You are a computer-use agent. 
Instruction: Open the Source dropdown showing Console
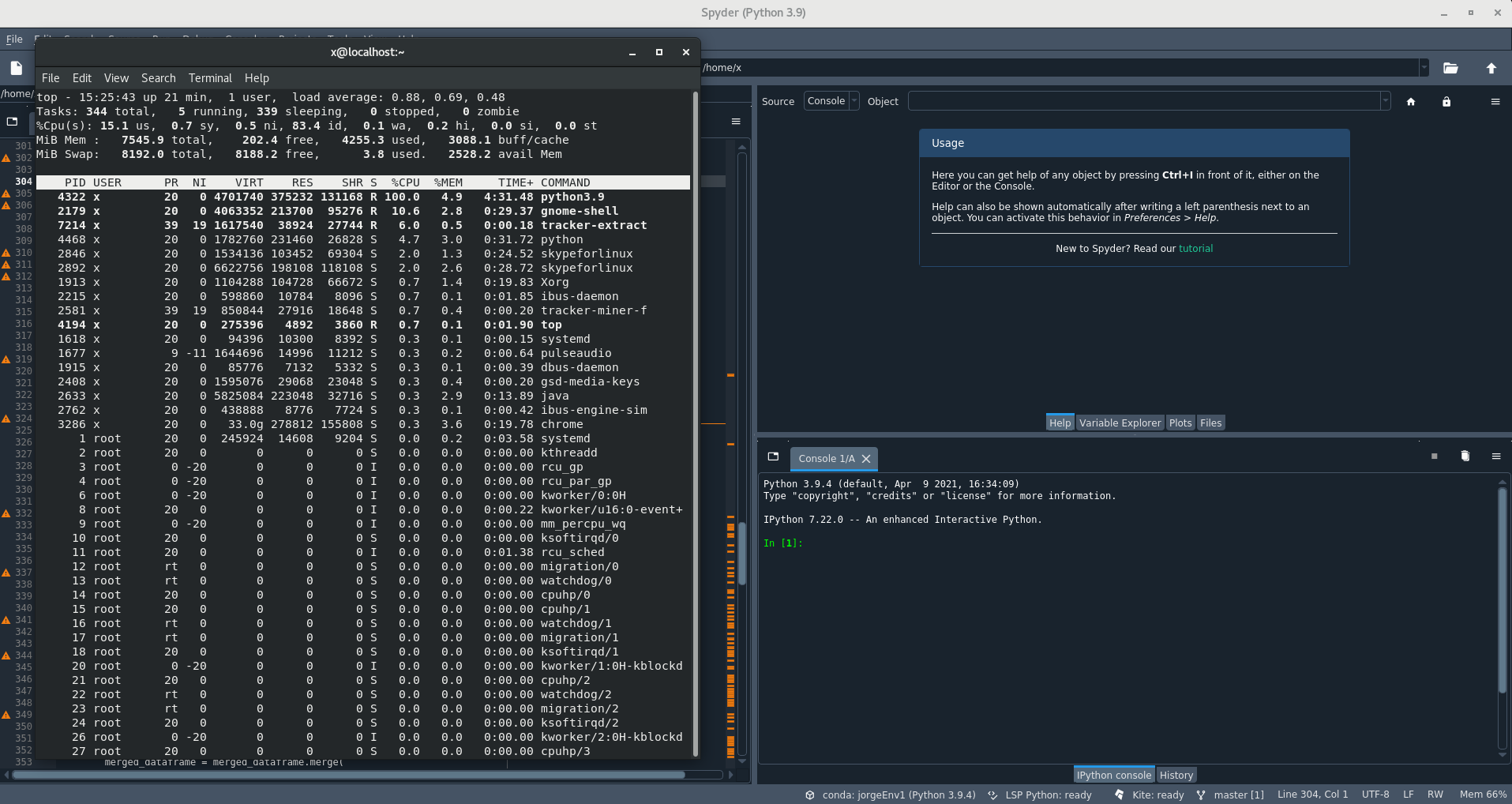[x=831, y=100]
